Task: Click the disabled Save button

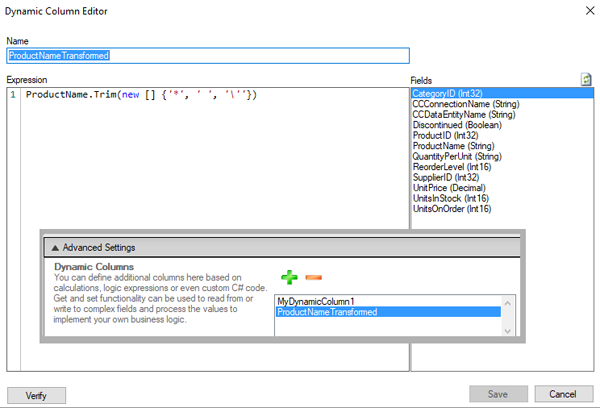Action: coord(499,394)
